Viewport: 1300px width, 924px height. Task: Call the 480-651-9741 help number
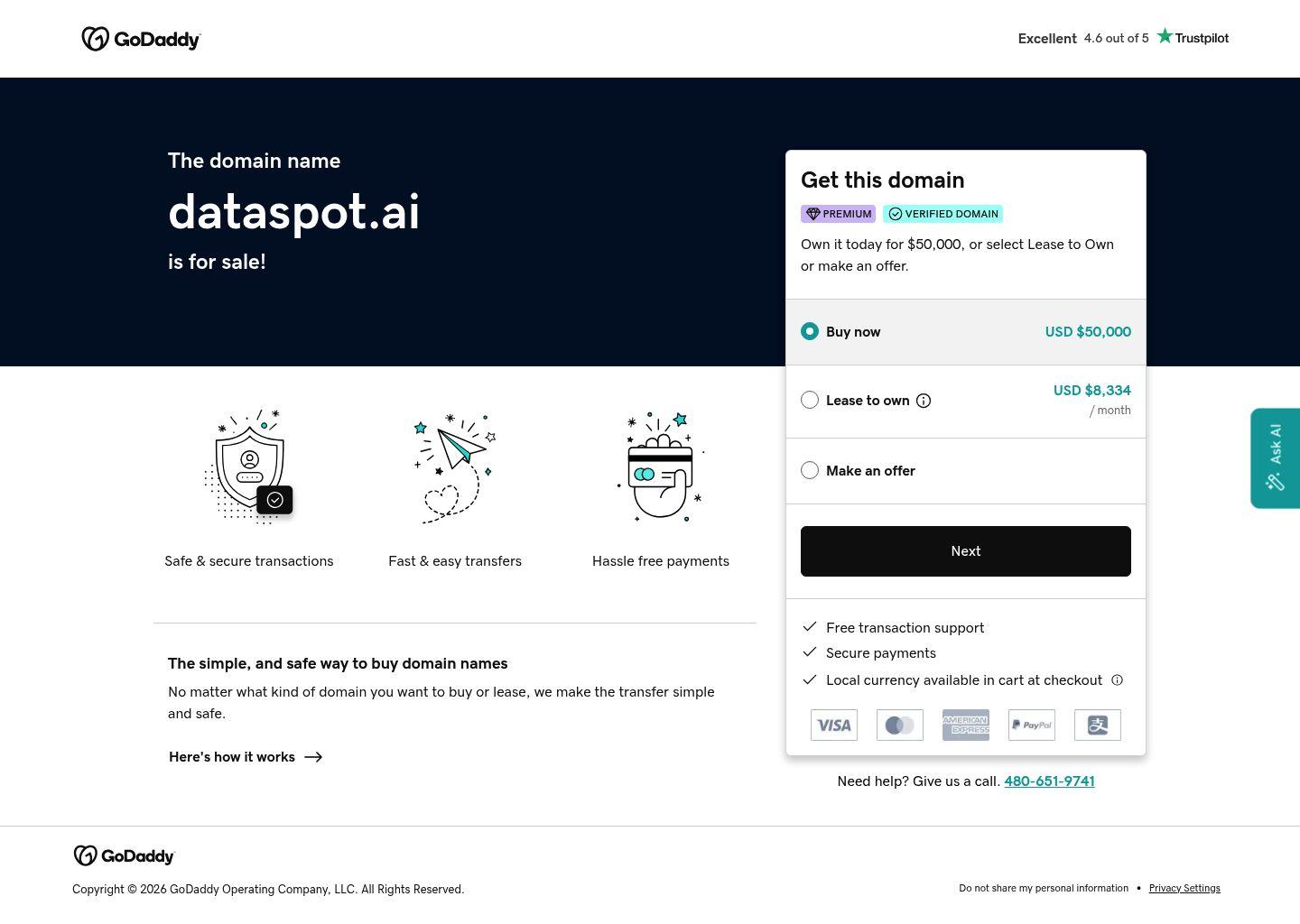coord(1049,781)
